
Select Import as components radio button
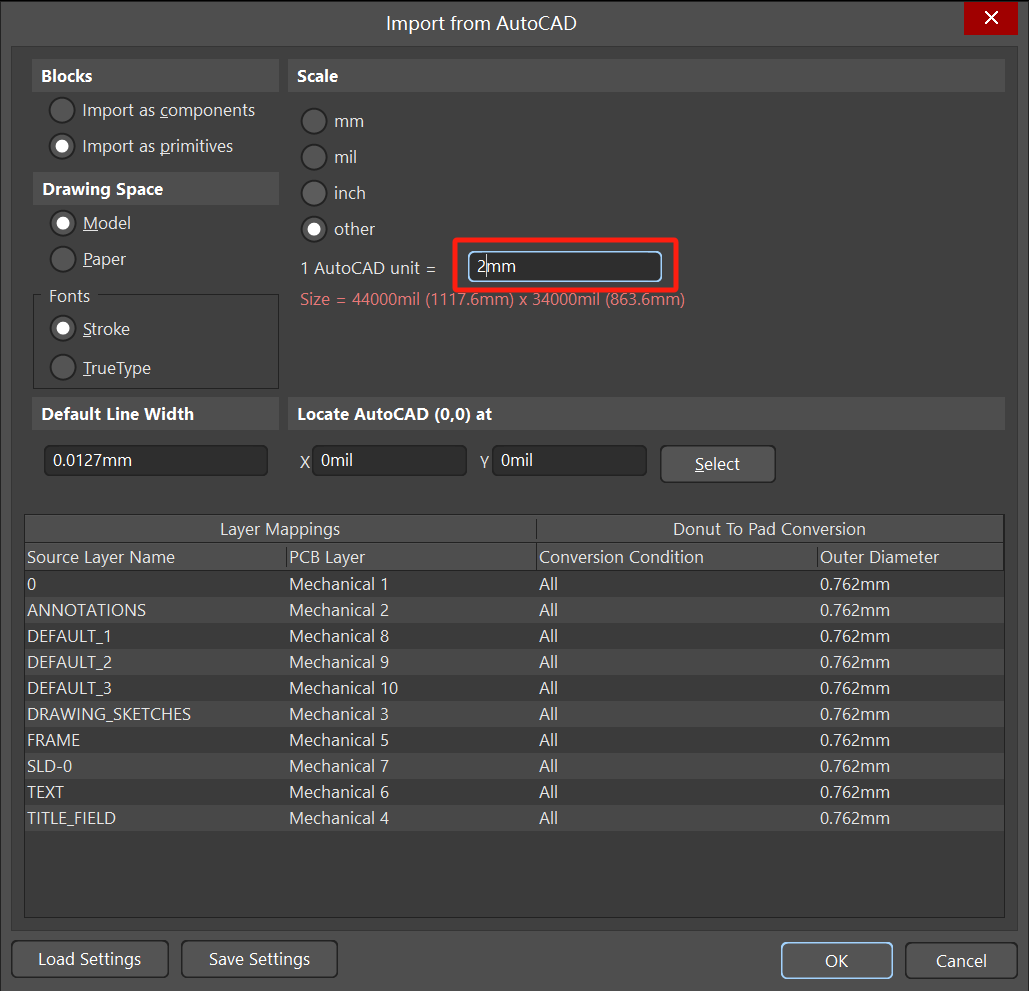[x=62, y=111]
